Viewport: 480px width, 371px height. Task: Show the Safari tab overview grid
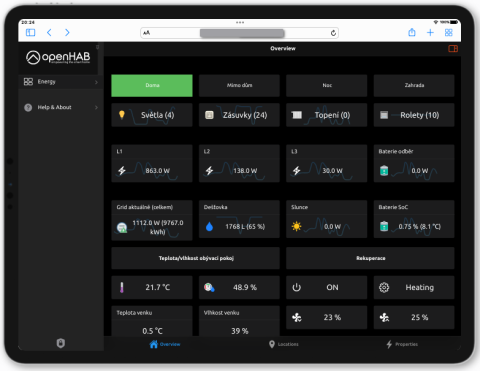point(449,32)
